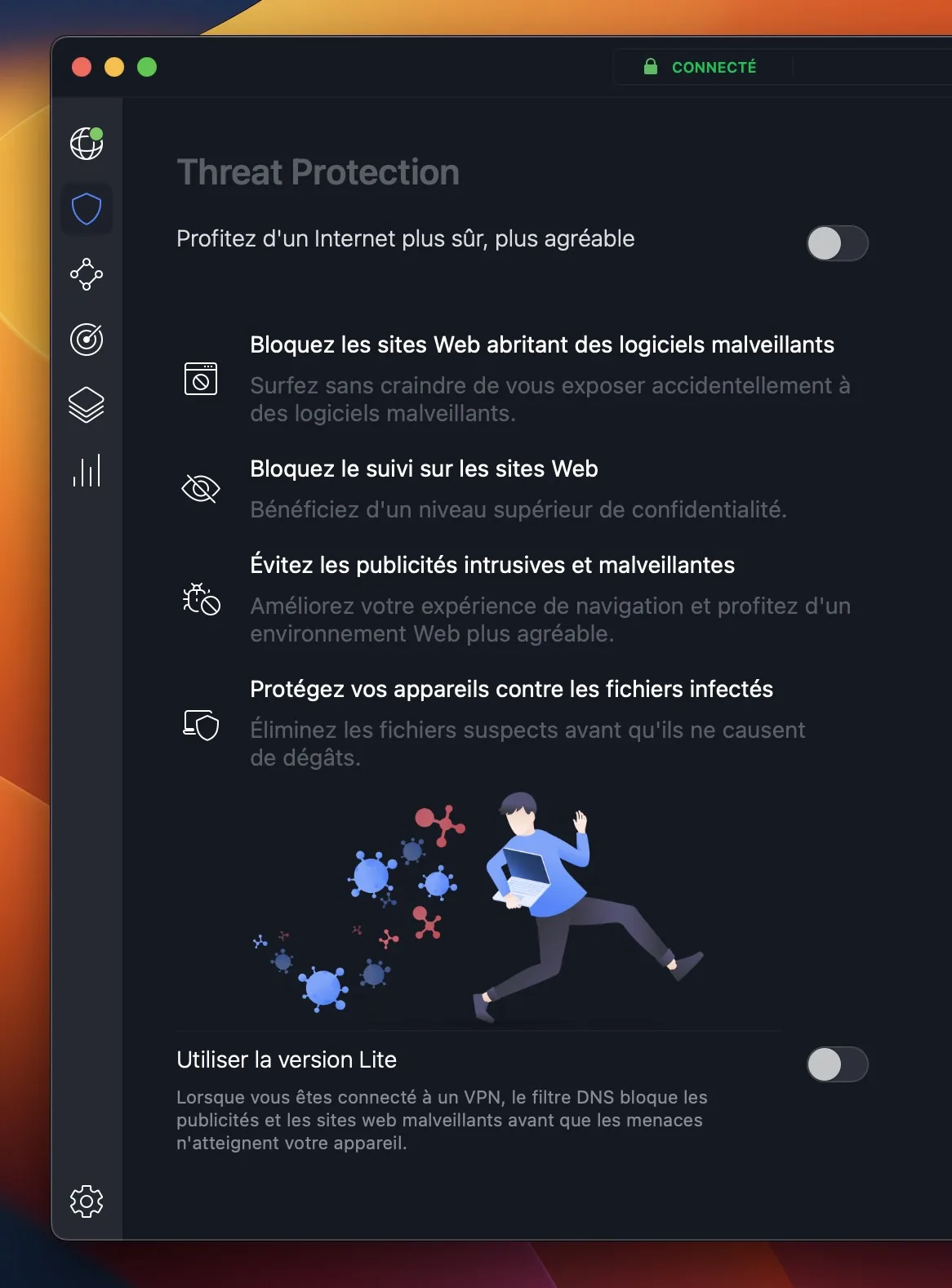
Task: Open the bar chart statistics sidebar icon
Action: (x=87, y=470)
